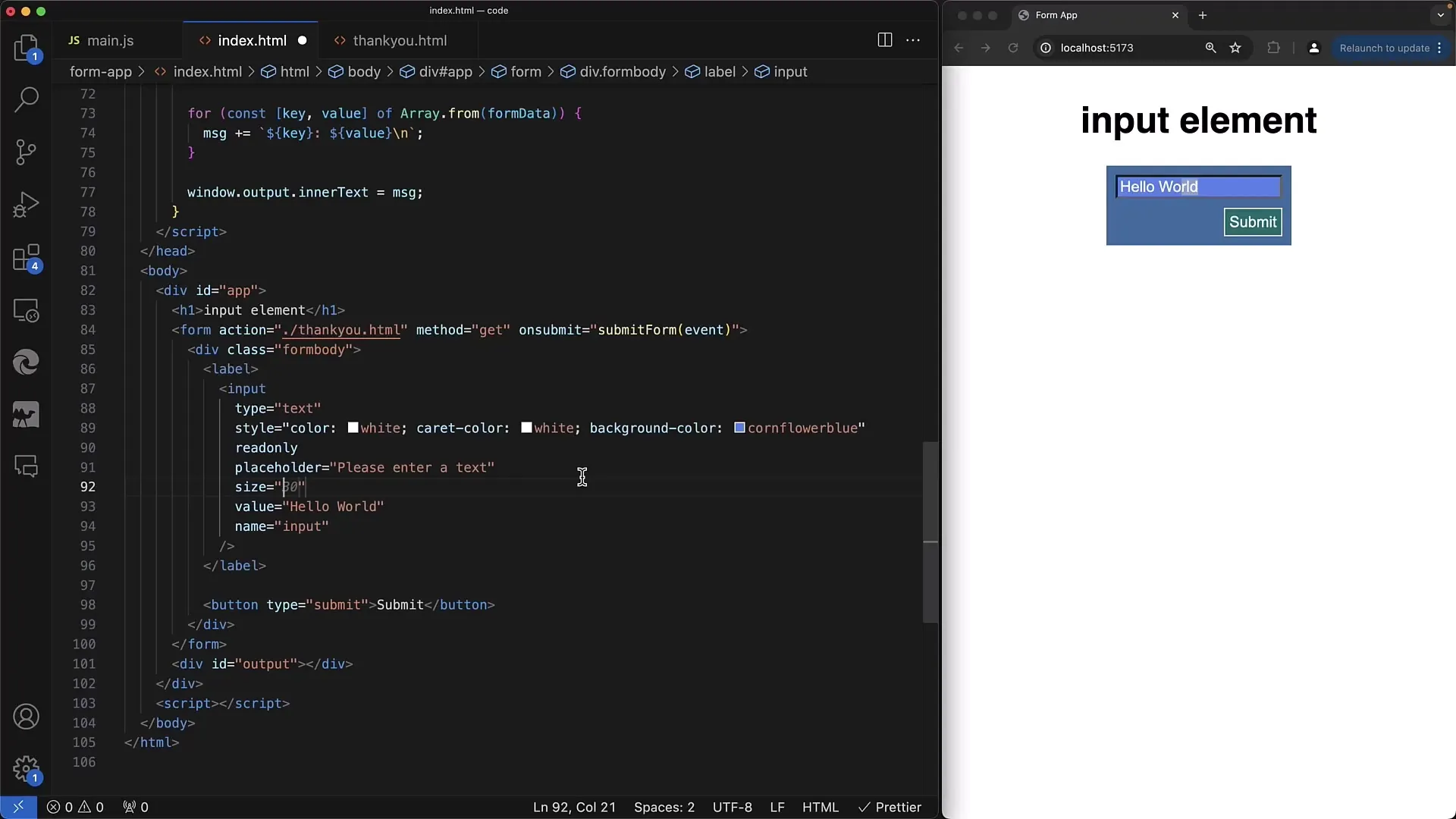1456x819 pixels.
Task: Click the Remote Explorer icon in sidebar
Action: point(27,311)
